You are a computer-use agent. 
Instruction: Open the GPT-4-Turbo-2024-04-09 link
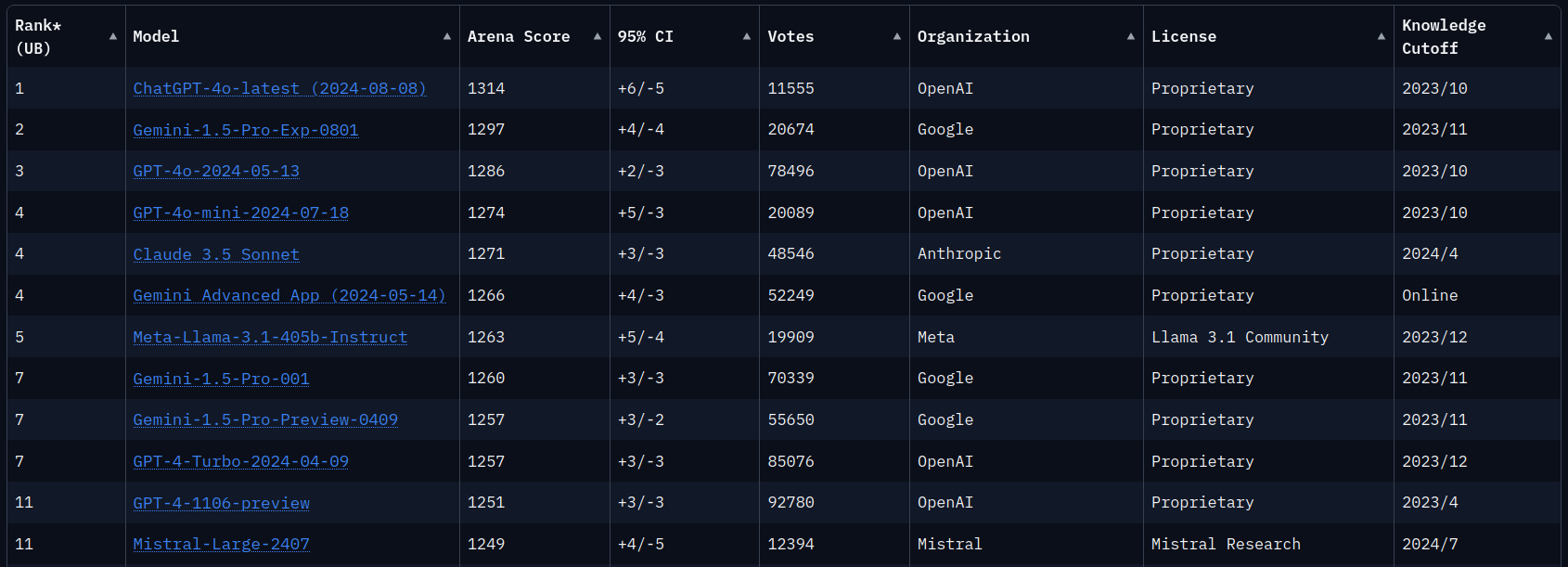241,461
